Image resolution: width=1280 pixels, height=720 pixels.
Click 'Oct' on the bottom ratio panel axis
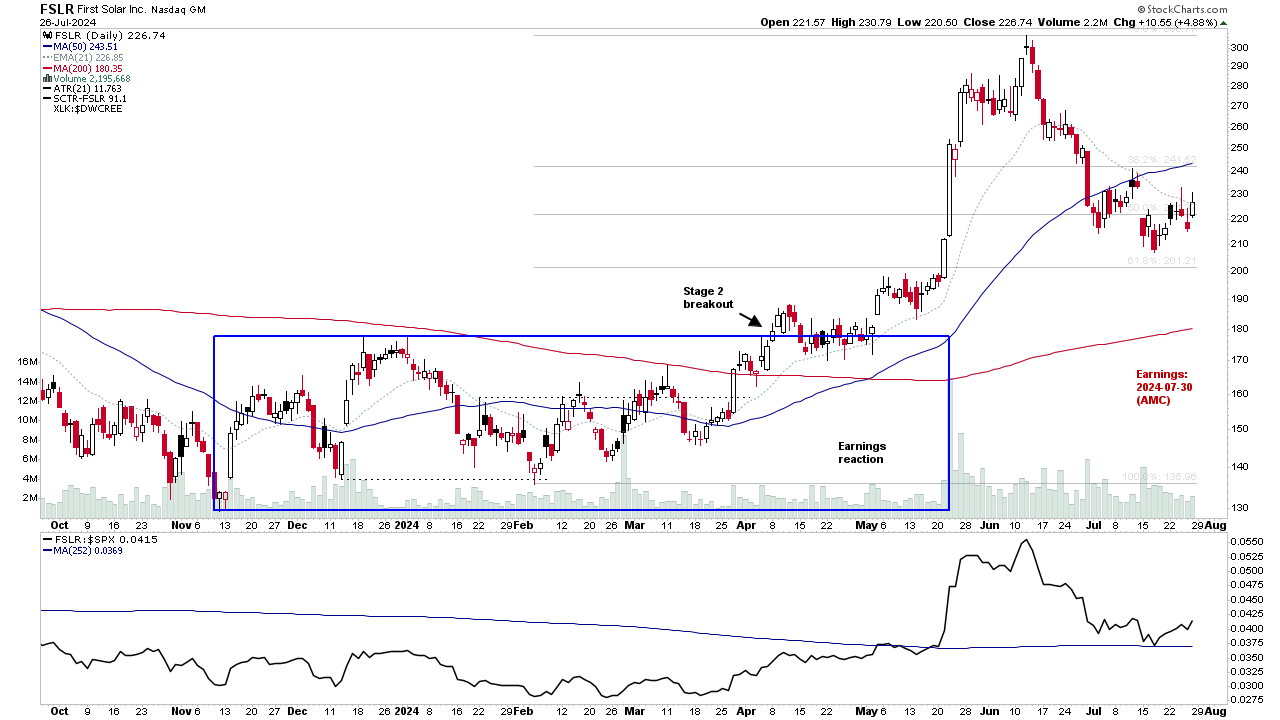tap(59, 711)
